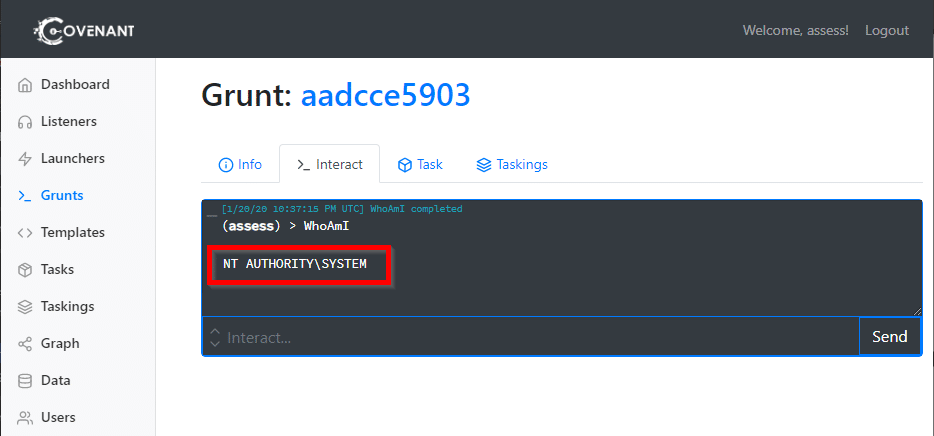Click the Taskings layers icon in sidebar
Image resolution: width=934 pixels, height=436 pixels.
pyautogui.click(x=24, y=307)
